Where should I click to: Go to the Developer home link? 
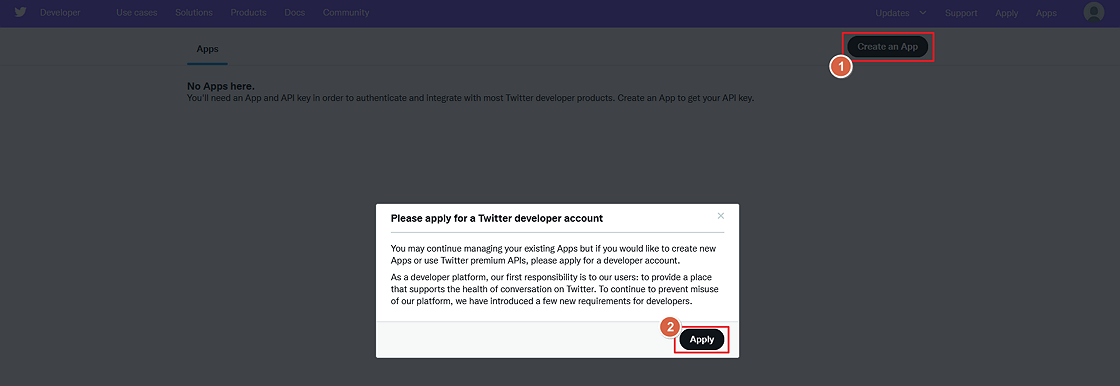click(60, 13)
